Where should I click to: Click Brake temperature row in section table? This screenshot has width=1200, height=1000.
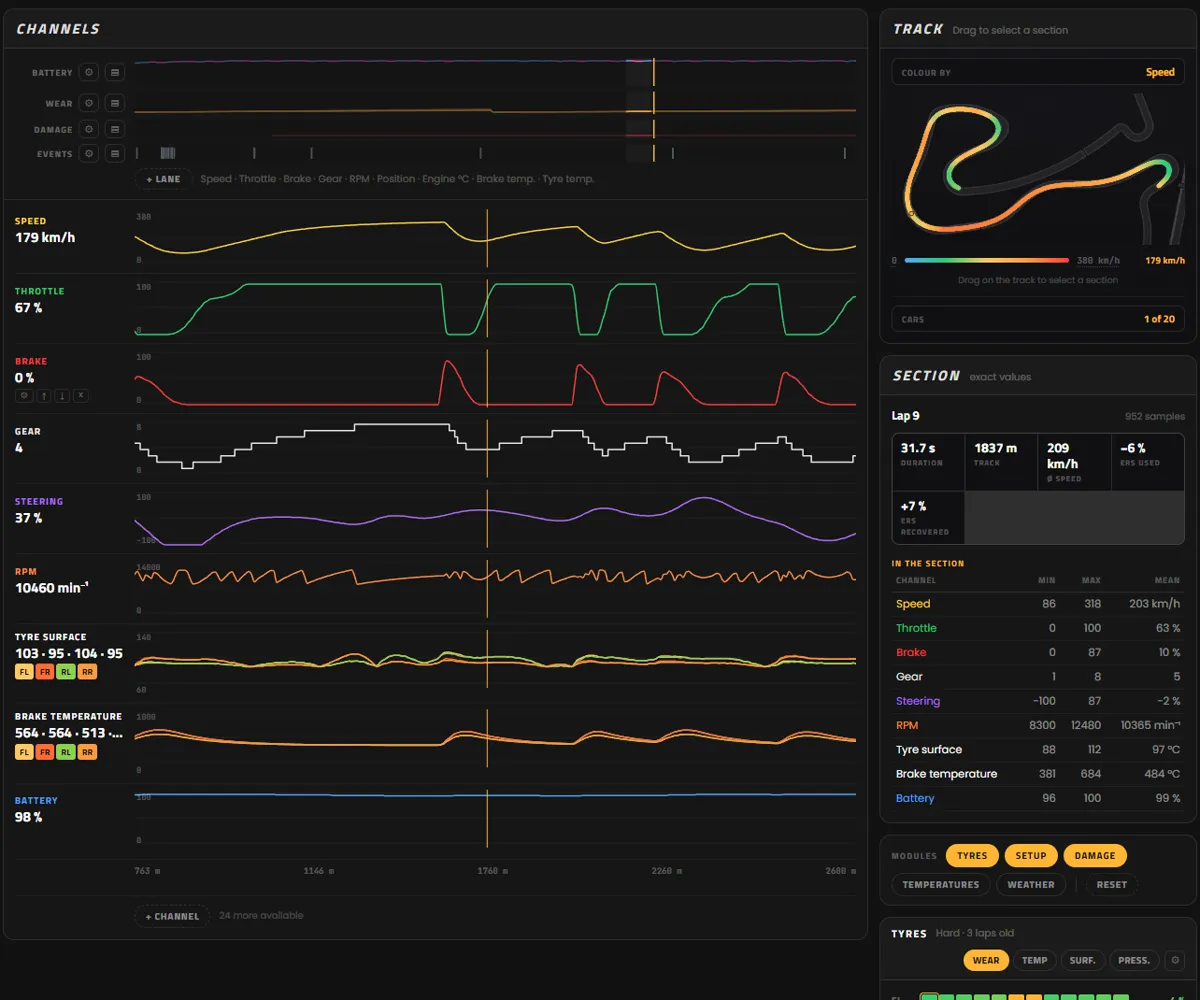(x=1038, y=774)
